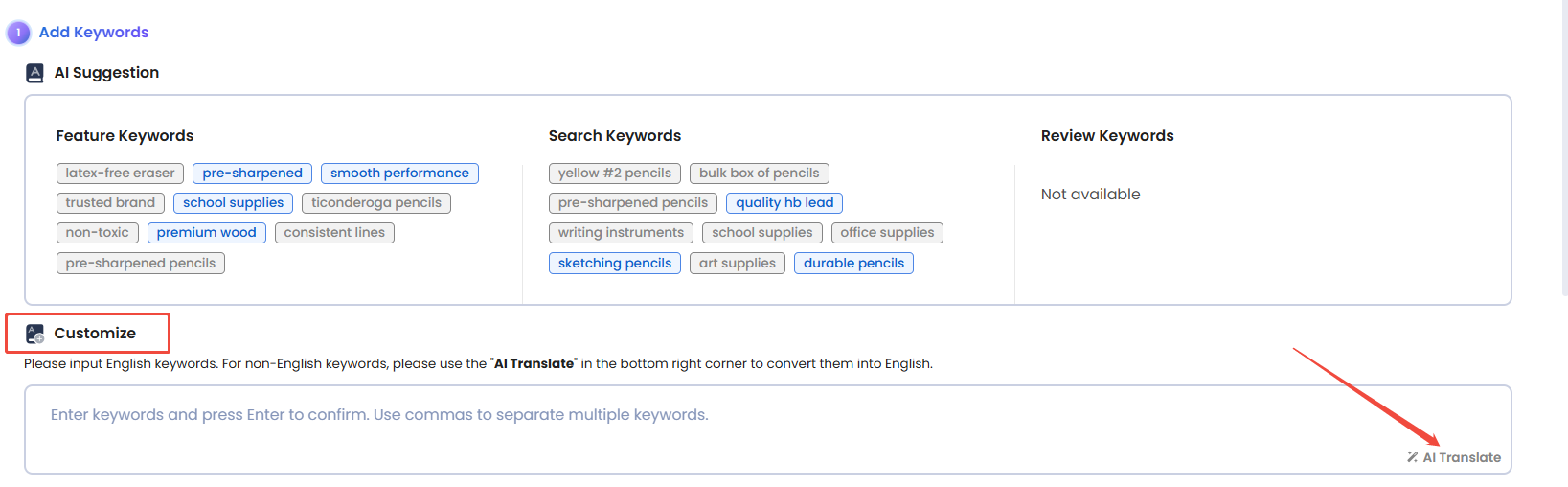The height and width of the screenshot is (487, 1568).
Task: Deselect the 'sketching pencils' keyword tag
Action: click(615, 264)
